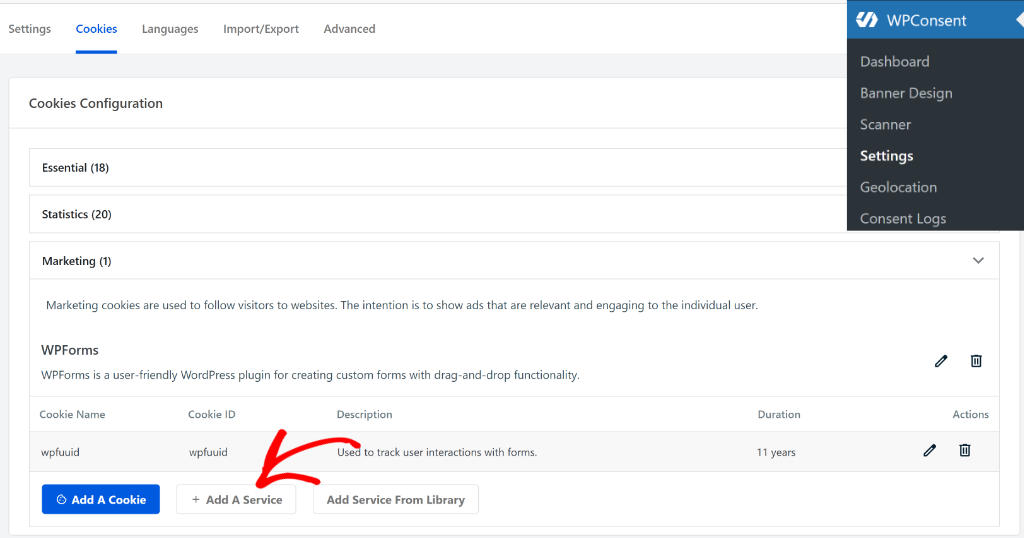1024x538 pixels.
Task: Click the WPForms plugin description text
Action: coord(310,375)
